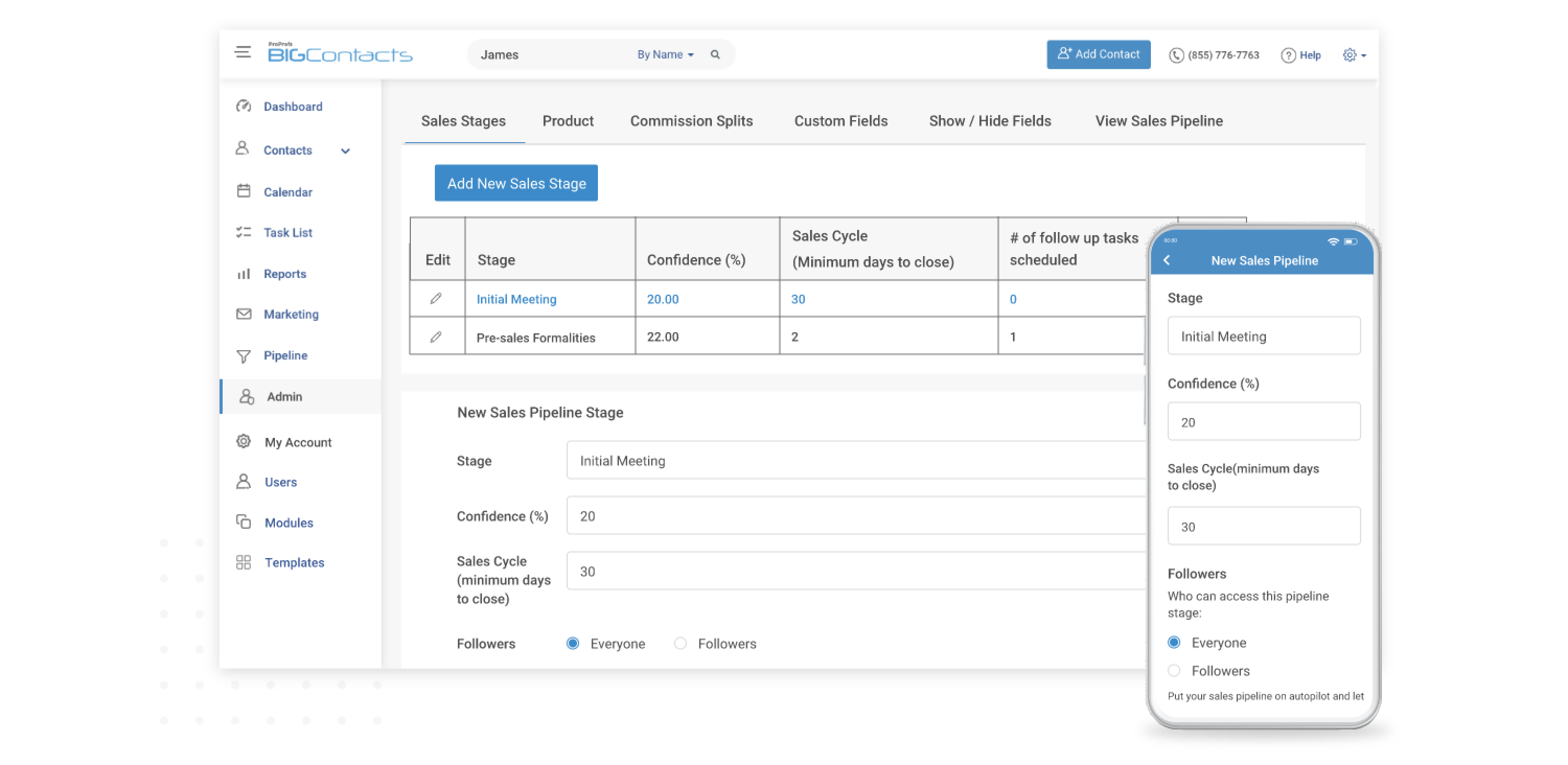
Task: Tap the Stage field on the phone
Action: [x=1264, y=336]
